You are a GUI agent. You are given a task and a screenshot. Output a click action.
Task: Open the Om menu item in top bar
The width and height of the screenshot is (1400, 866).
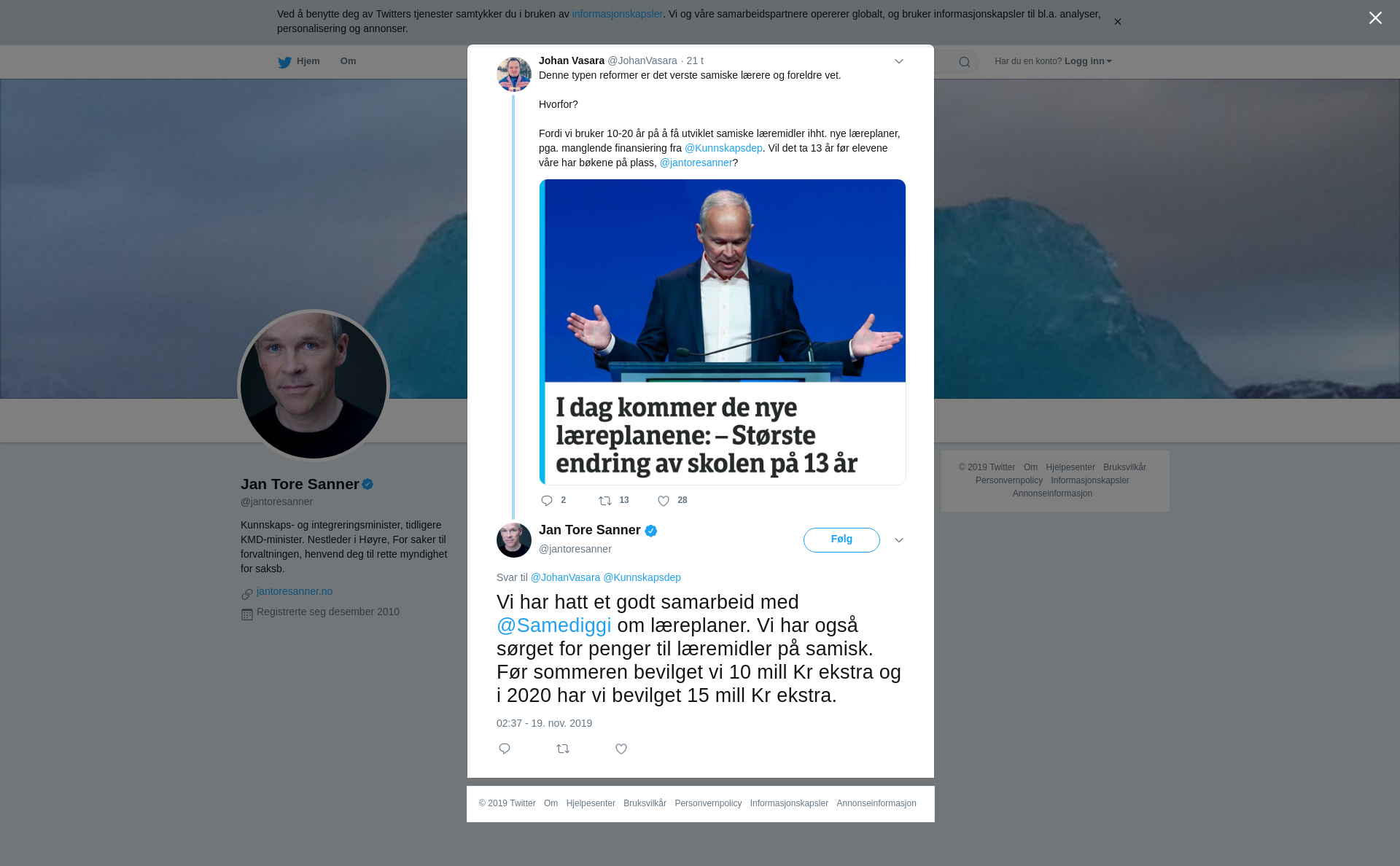click(x=348, y=61)
